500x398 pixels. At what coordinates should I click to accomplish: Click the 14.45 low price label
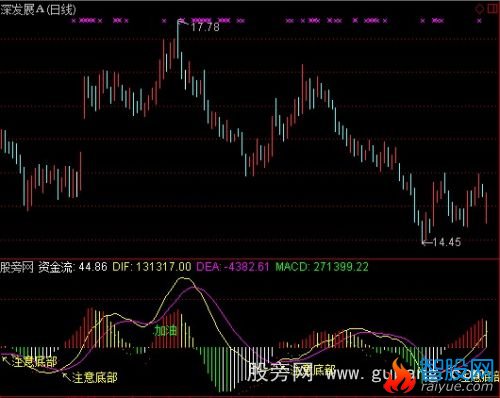(x=447, y=242)
